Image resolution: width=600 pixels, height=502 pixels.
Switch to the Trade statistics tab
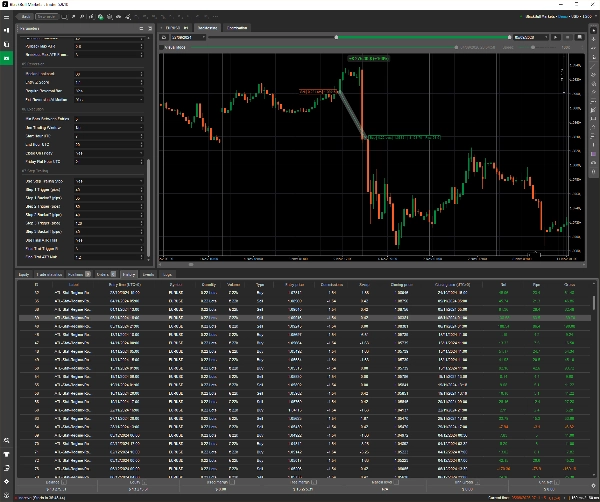click(x=49, y=274)
